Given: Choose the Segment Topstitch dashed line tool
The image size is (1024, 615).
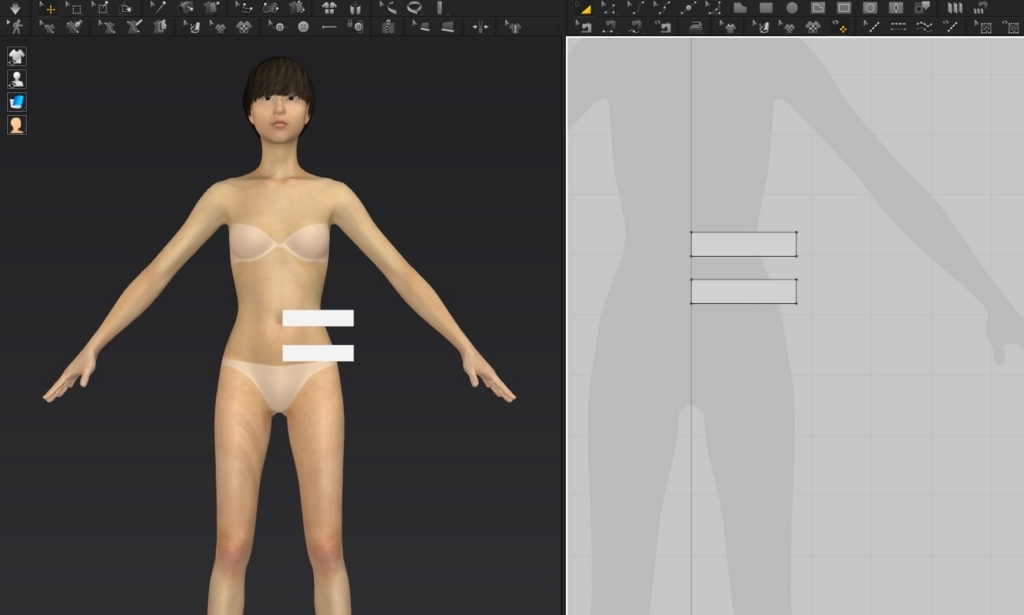Looking at the screenshot, I should (898, 27).
